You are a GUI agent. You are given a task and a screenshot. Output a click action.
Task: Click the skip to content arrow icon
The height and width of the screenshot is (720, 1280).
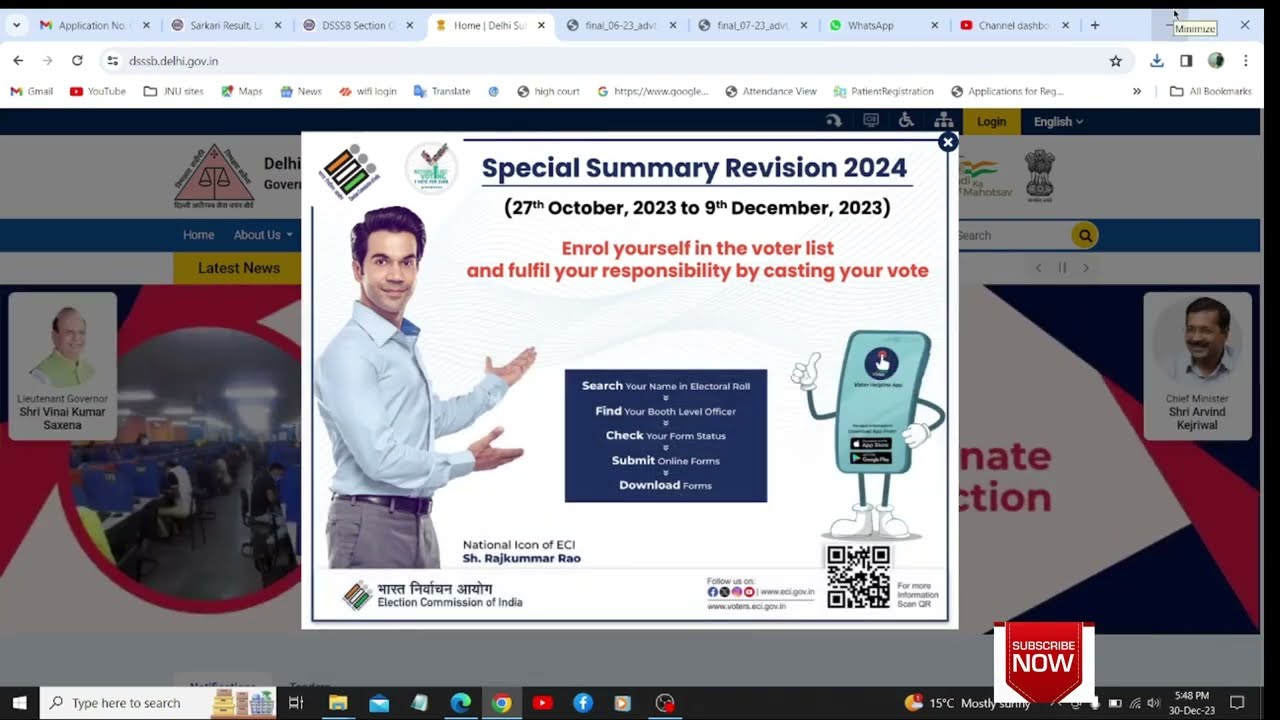[x=833, y=121]
